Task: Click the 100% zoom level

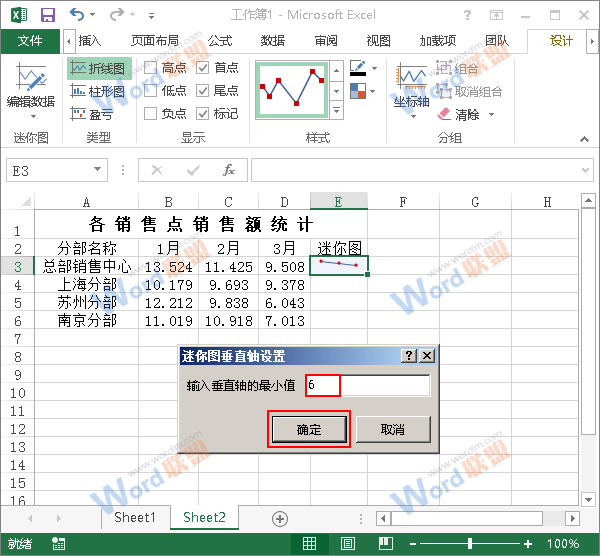Action: (562, 544)
